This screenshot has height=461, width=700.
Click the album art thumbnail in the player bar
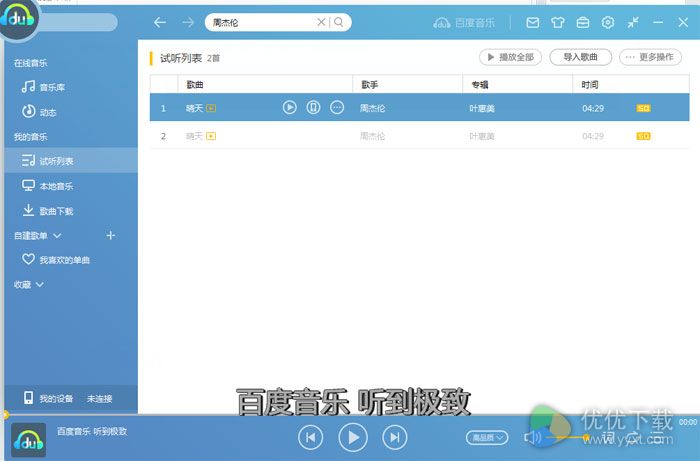(x=28, y=440)
